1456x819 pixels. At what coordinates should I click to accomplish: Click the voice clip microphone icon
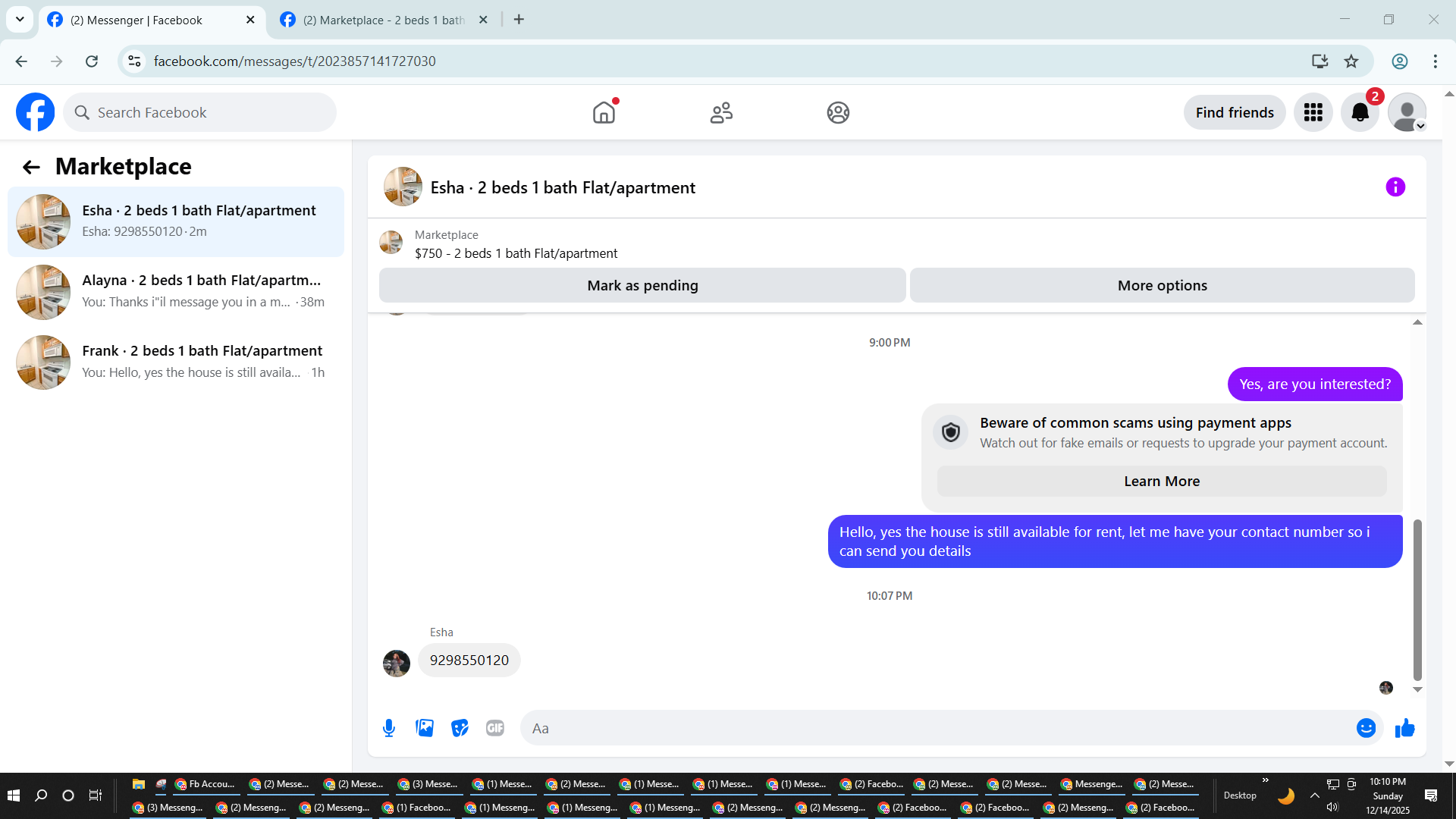pos(389,728)
